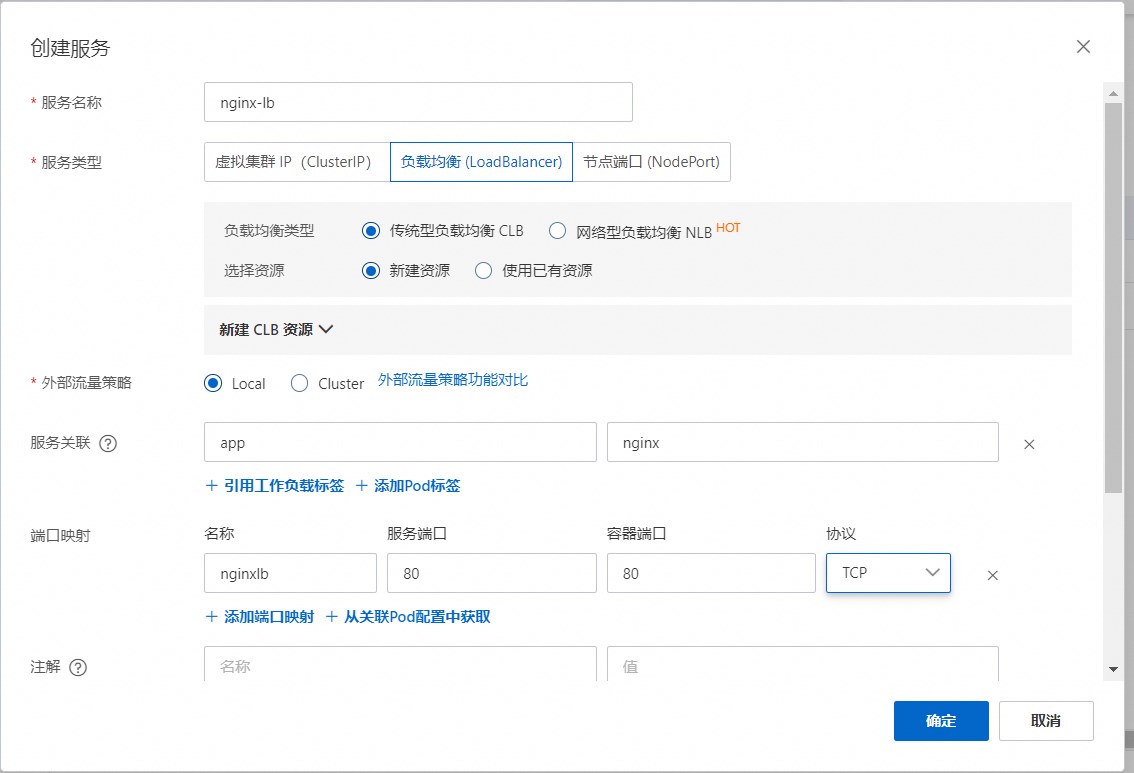The width and height of the screenshot is (1134, 773).
Task: Remove the app/nginx label row
Action: pyautogui.click(x=1029, y=444)
